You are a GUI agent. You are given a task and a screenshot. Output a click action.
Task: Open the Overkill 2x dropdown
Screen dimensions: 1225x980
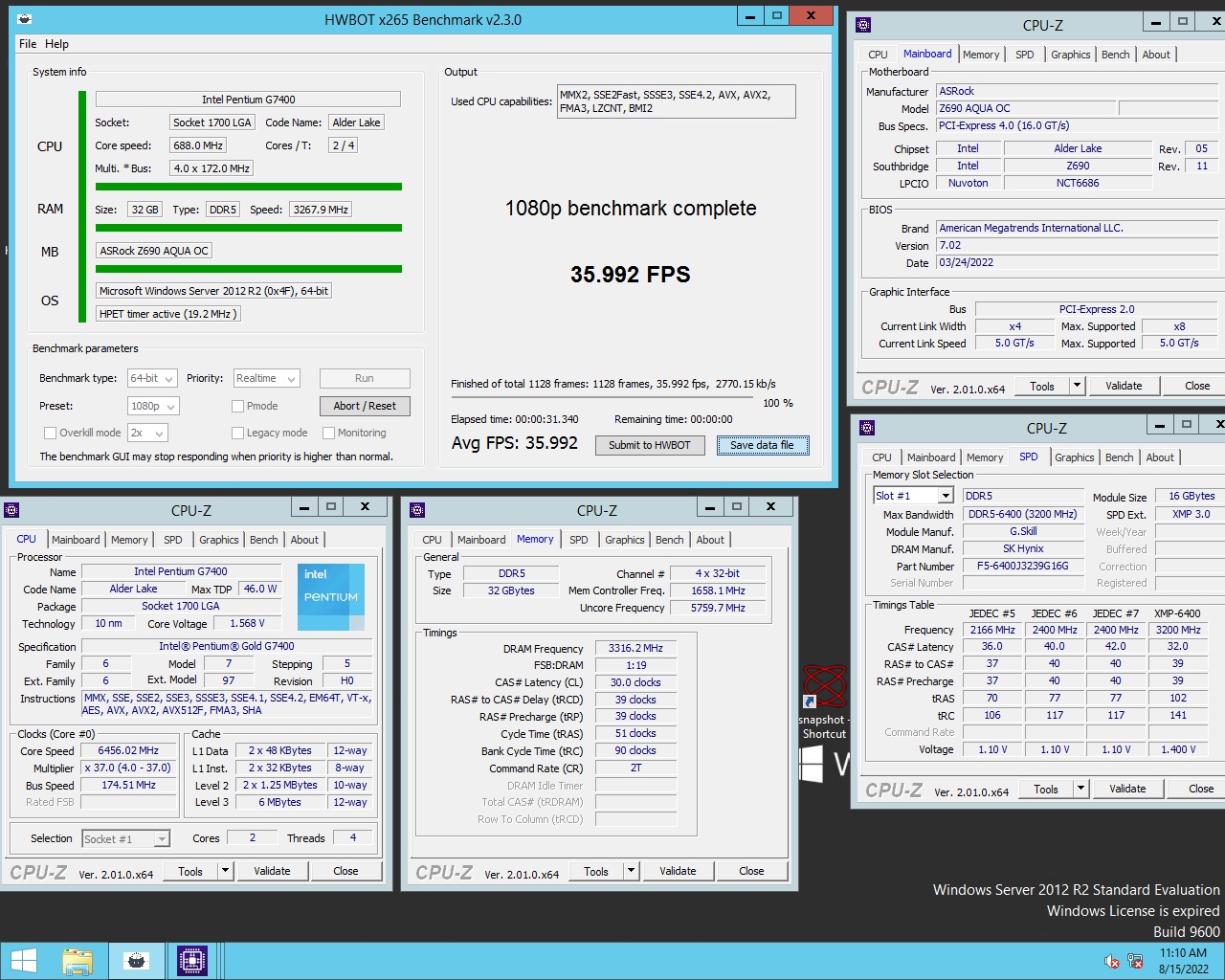[147, 433]
